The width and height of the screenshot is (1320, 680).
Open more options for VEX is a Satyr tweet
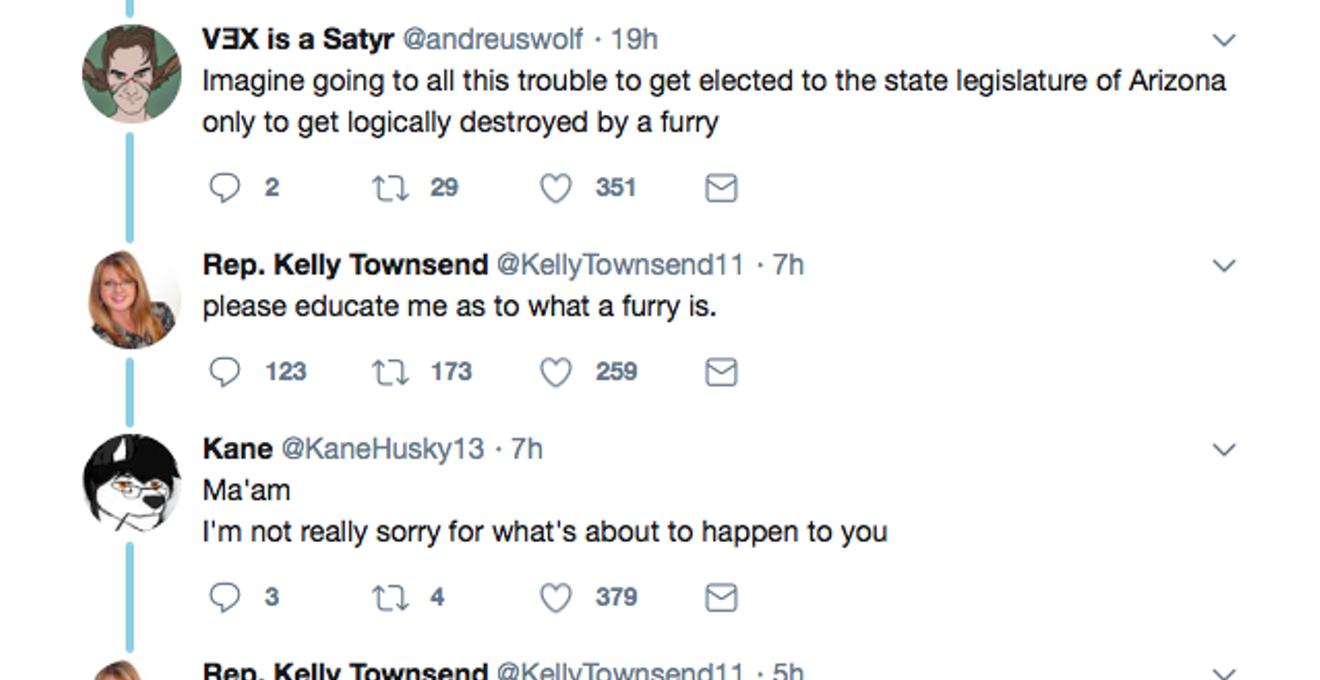click(x=1224, y=40)
